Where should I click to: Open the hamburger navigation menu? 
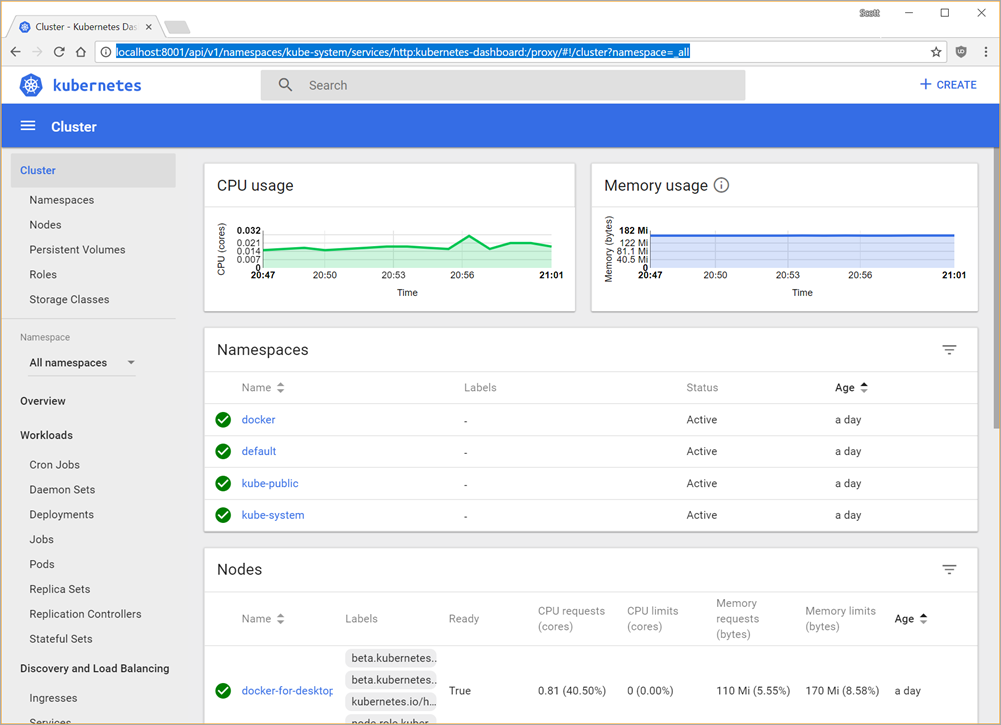pyautogui.click(x=28, y=126)
